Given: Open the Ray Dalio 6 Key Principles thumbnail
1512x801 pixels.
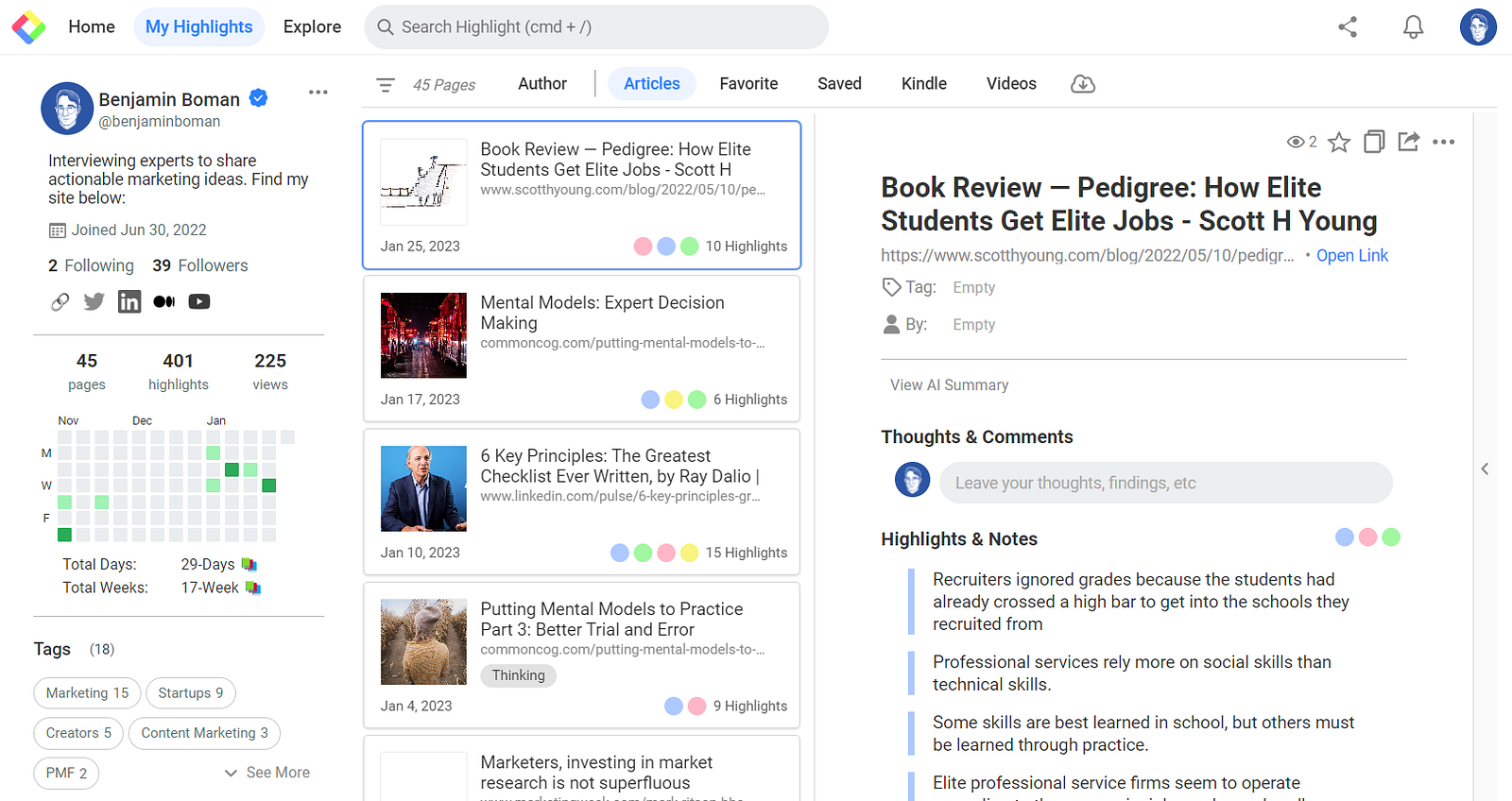Looking at the screenshot, I should click(x=423, y=488).
